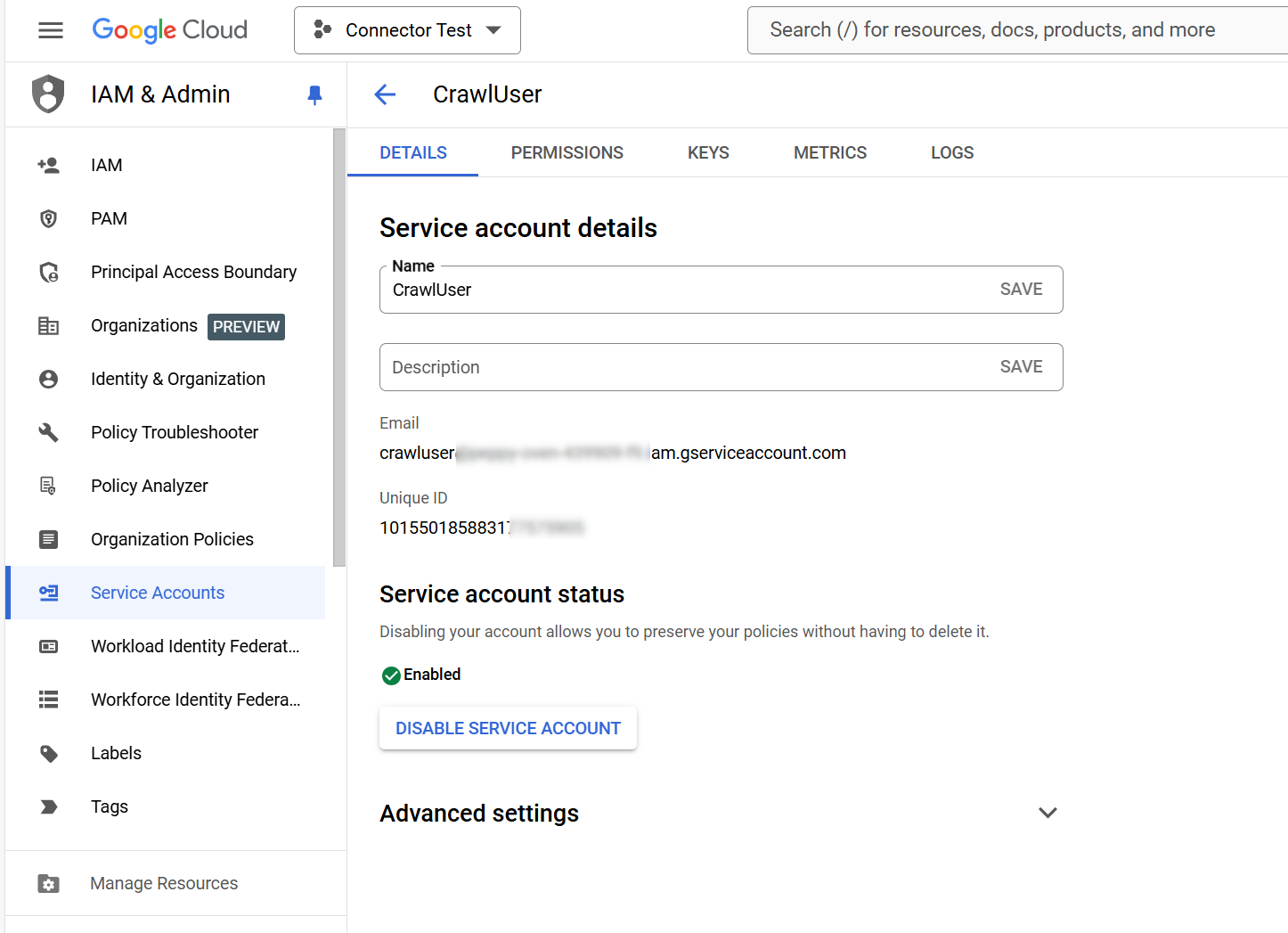The image size is (1288, 933).
Task: Click the Labels tag icon
Action: coord(48,754)
